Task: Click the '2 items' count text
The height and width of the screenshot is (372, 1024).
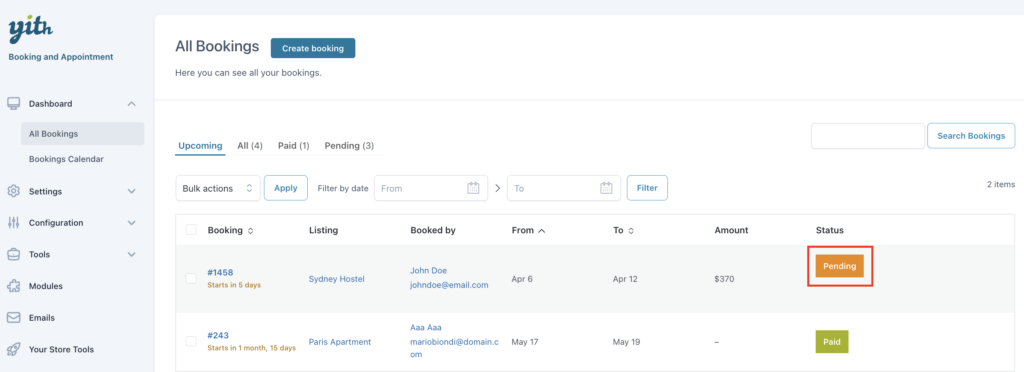Action: tap(1000, 185)
